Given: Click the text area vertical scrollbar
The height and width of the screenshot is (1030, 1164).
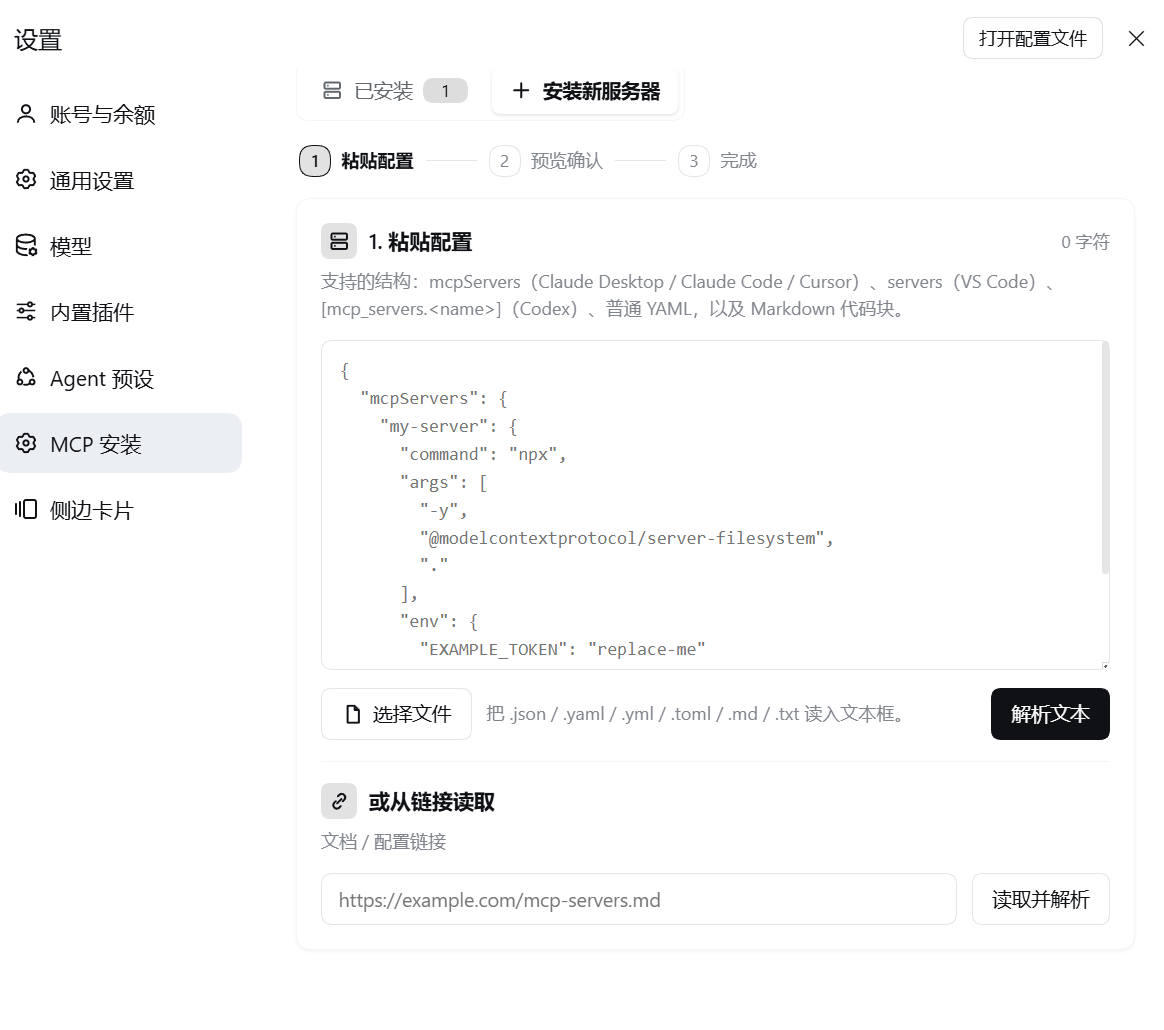Looking at the screenshot, I should coord(1105,457).
